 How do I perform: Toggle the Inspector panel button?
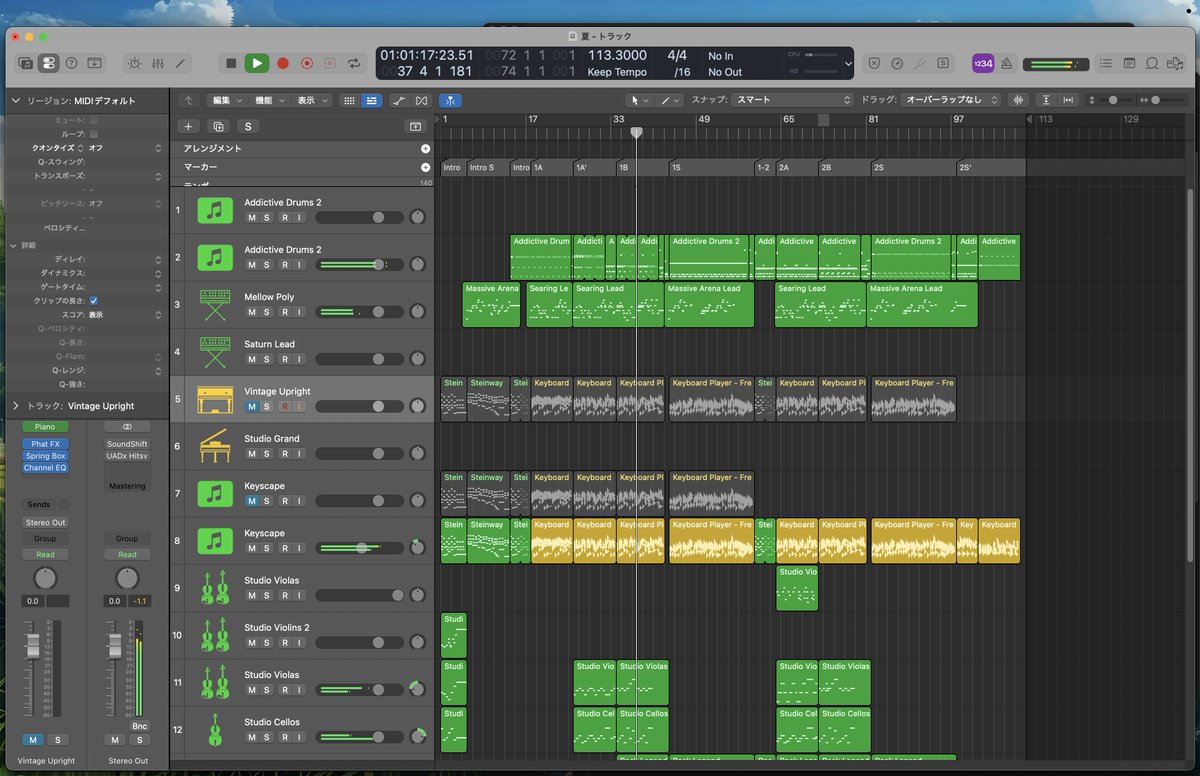click(x=48, y=63)
